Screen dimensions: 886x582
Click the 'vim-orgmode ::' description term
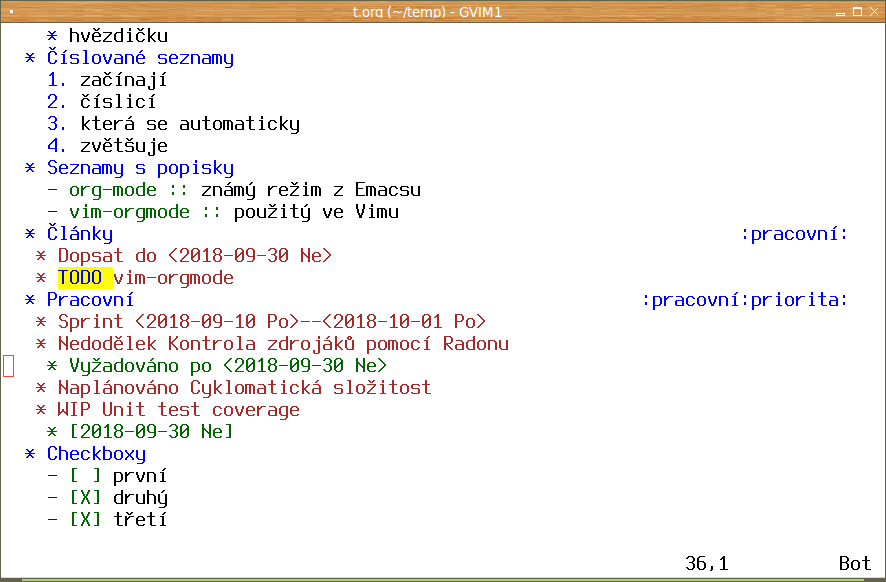tap(145, 212)
